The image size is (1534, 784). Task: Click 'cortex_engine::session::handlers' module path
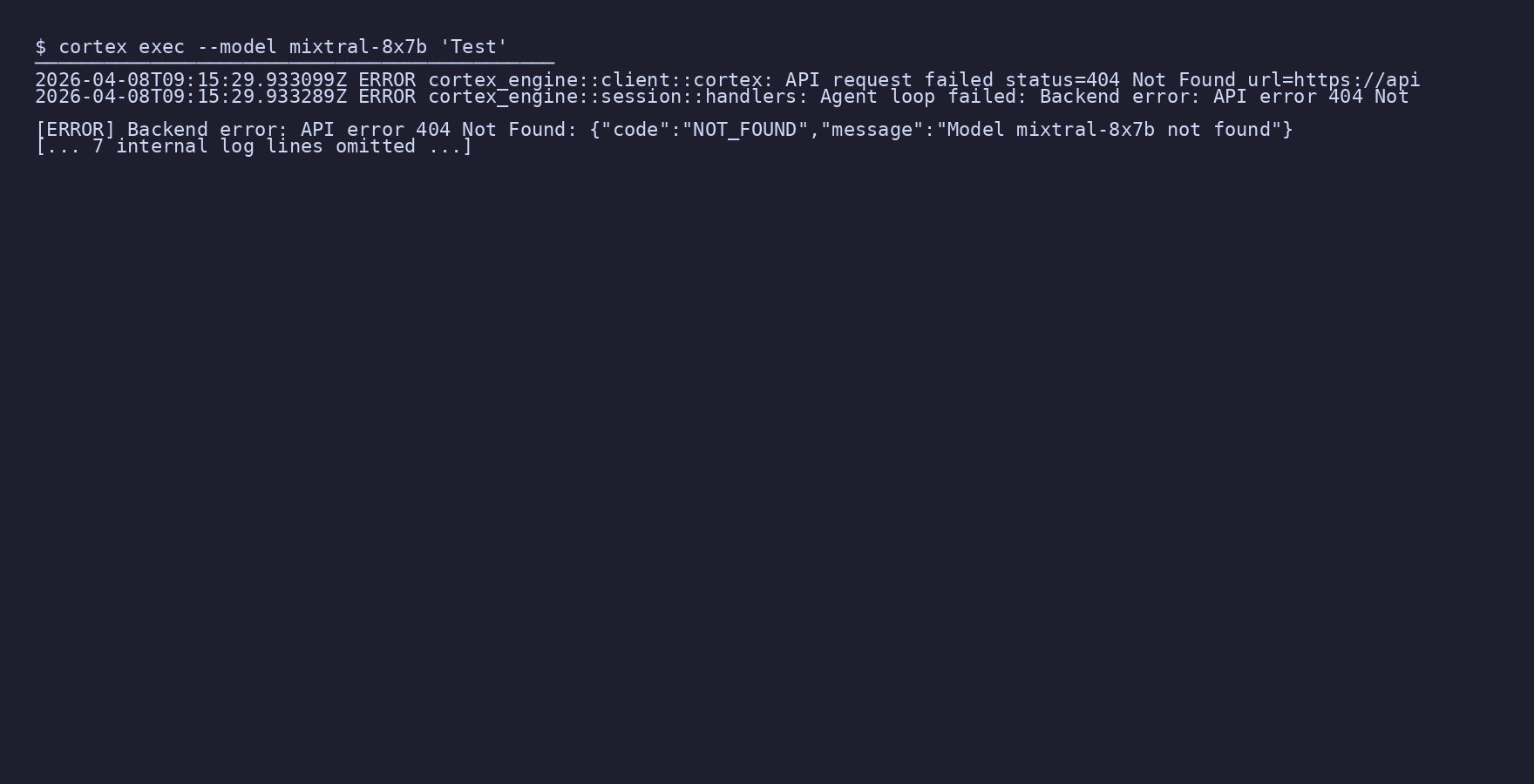(612, 97)
